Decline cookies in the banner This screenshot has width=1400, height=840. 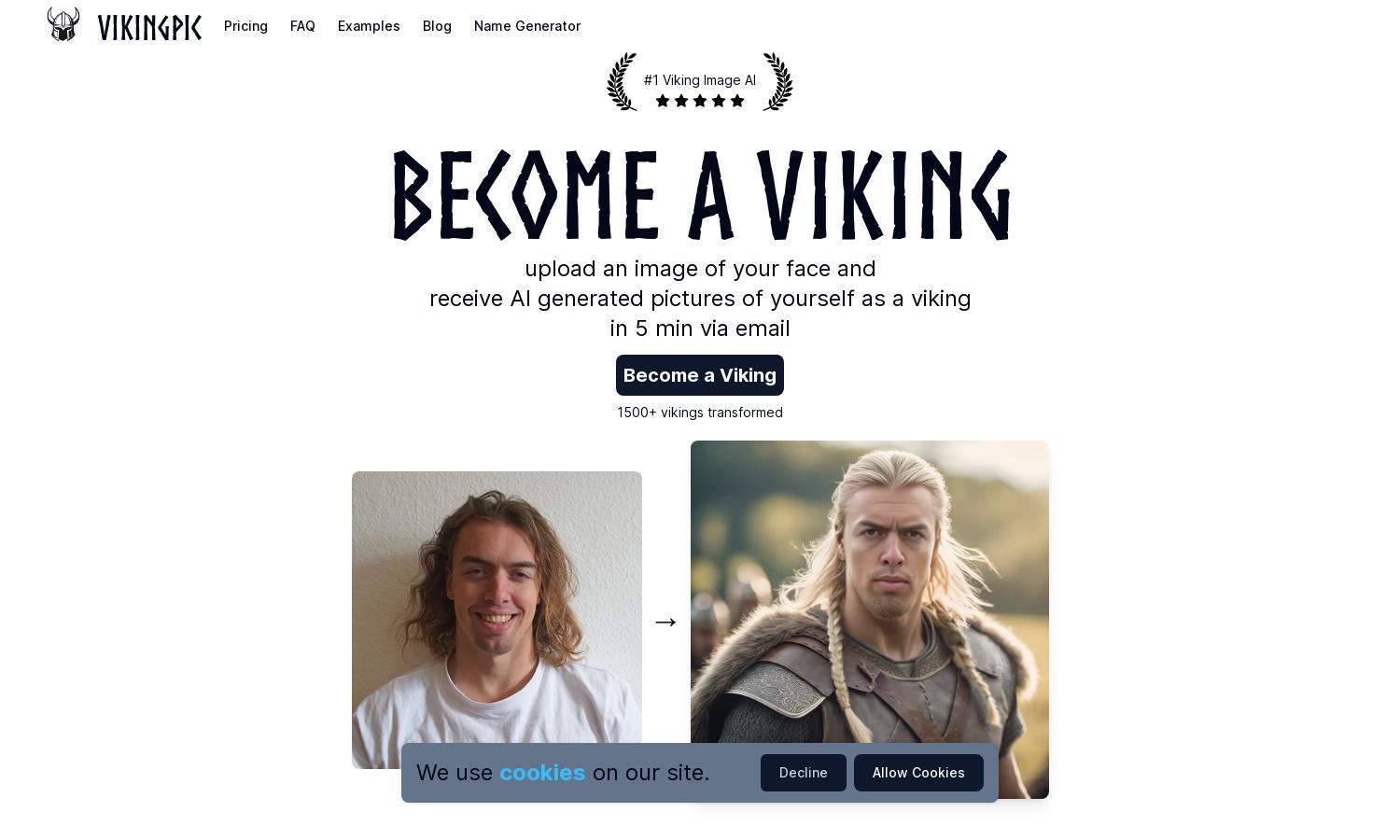coord(804,773)
